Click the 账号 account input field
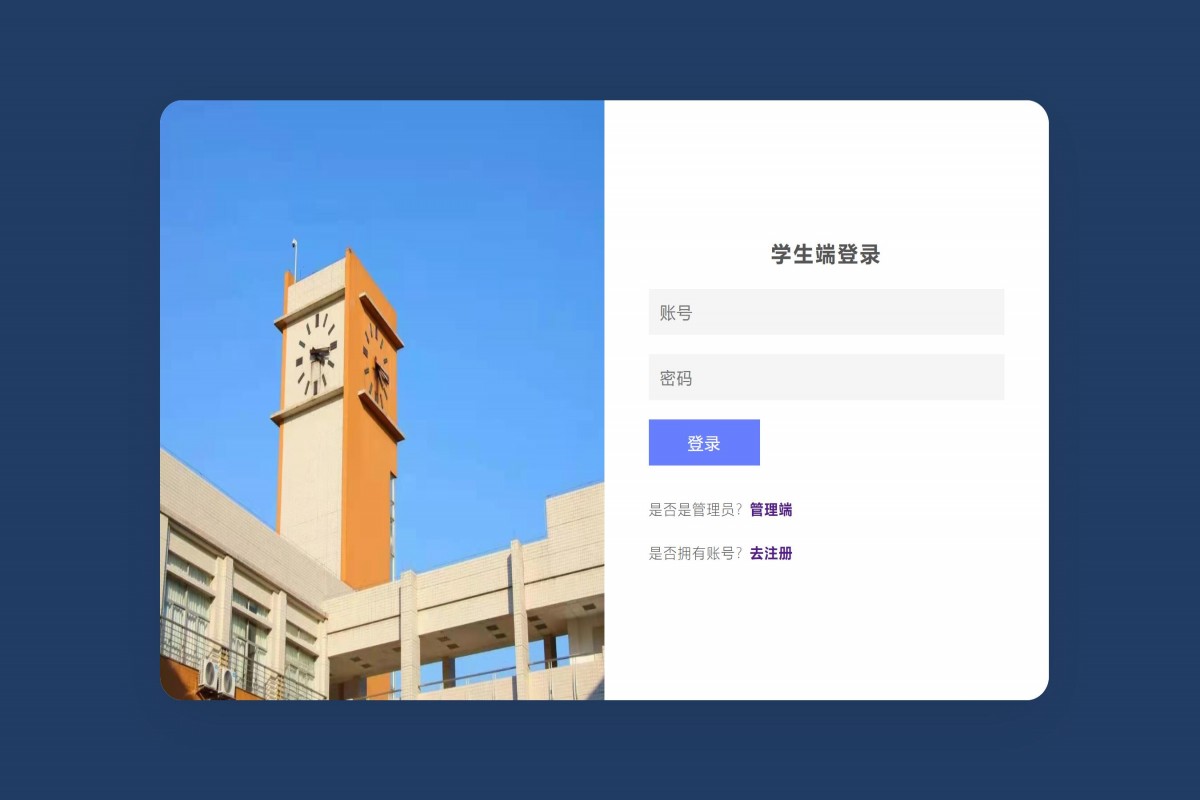The image size is (1200, 800). pyautogui.click(x=826, y=311)
